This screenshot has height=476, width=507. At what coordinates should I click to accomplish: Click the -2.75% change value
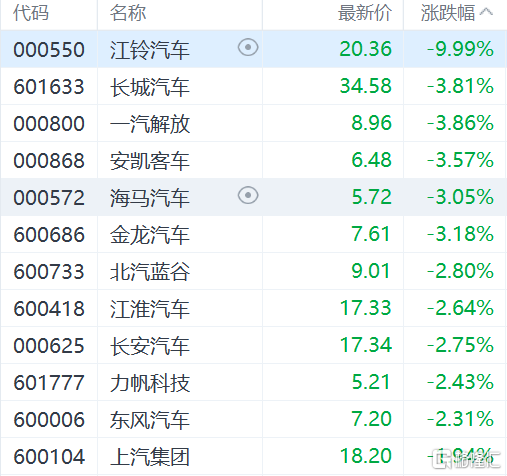pyautogui.click(x=460, y=345)
